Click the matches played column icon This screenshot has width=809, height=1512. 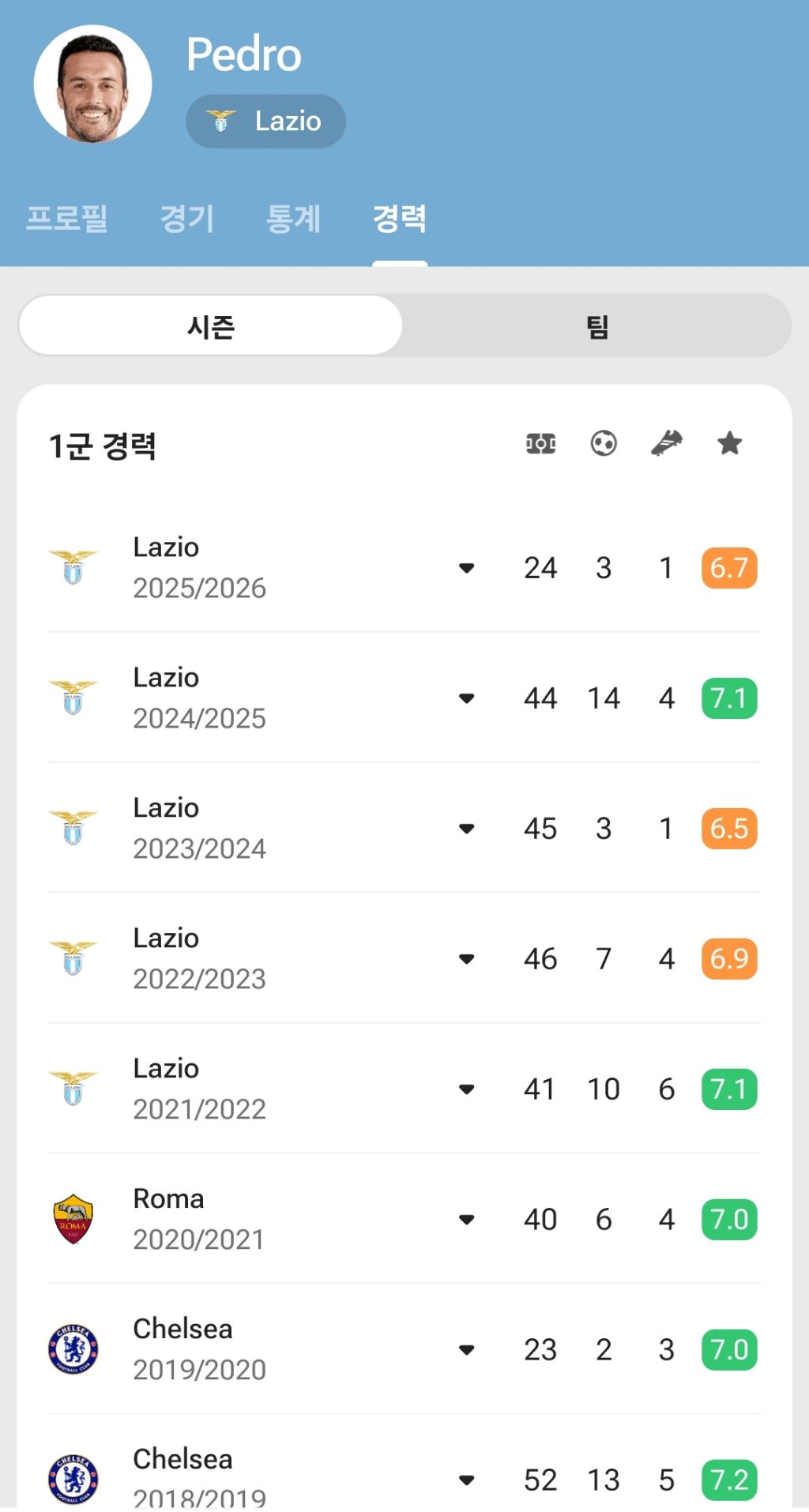(x=540, y=444)
